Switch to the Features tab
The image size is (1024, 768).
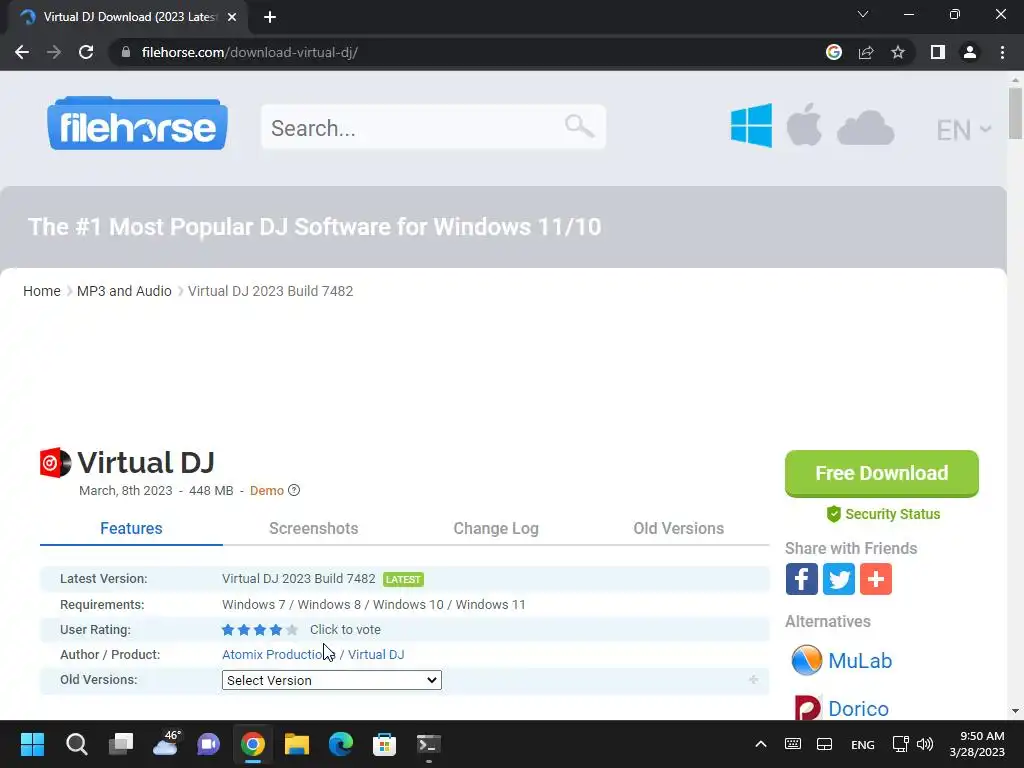(x=131, y=528)
